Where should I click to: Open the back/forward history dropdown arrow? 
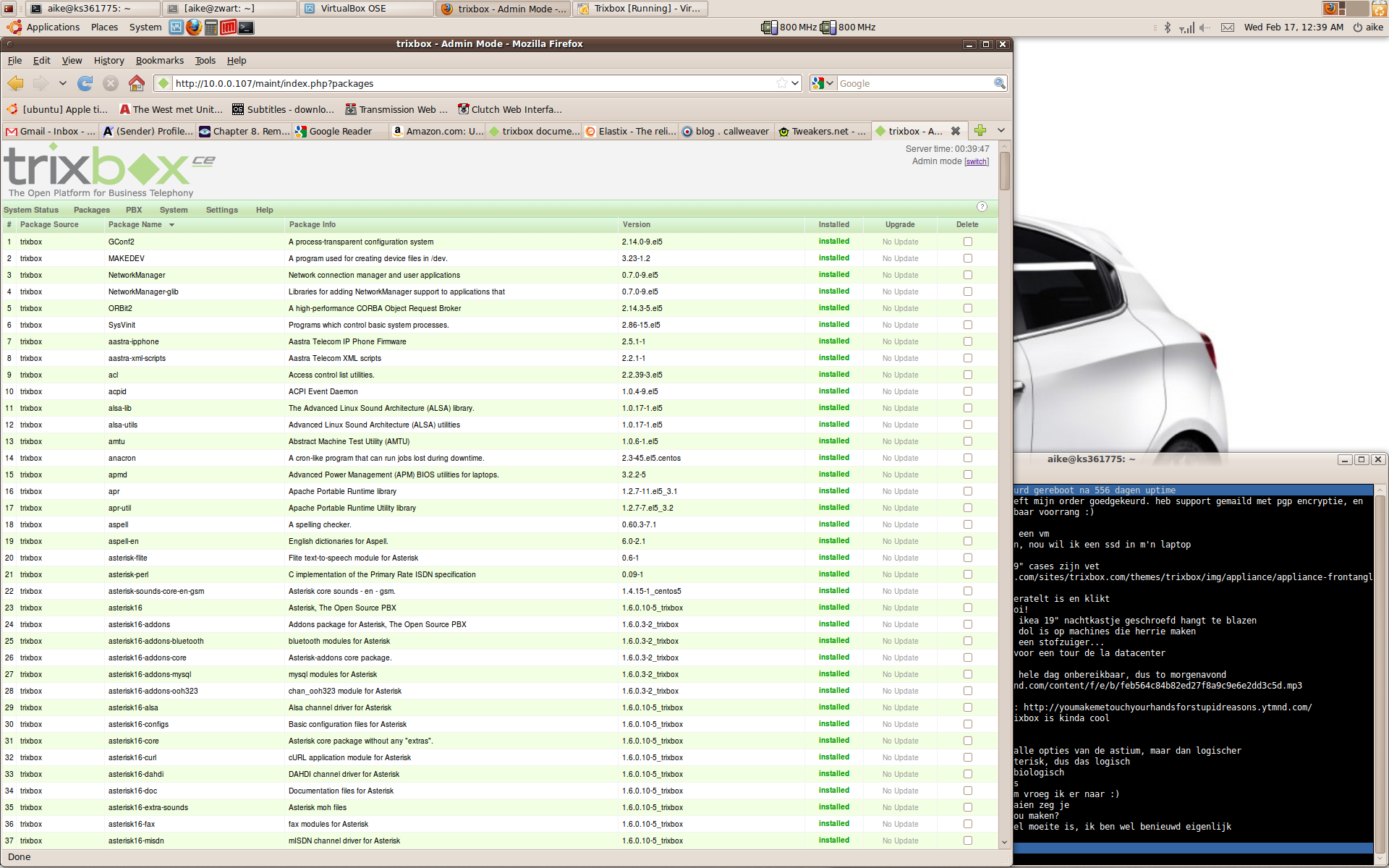click(63, 83)
